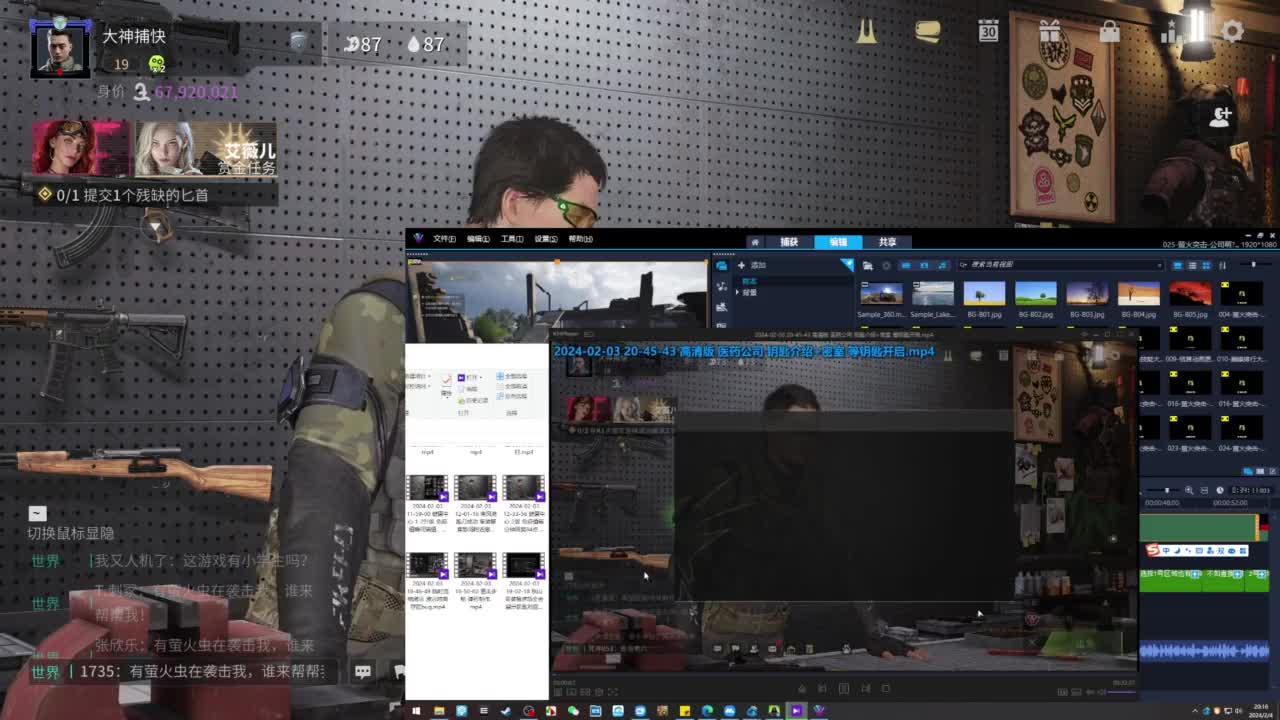Viewport: 1280px width, 720px height.
Task: Toggle the show audio filter button
Action: pos(942,265)
